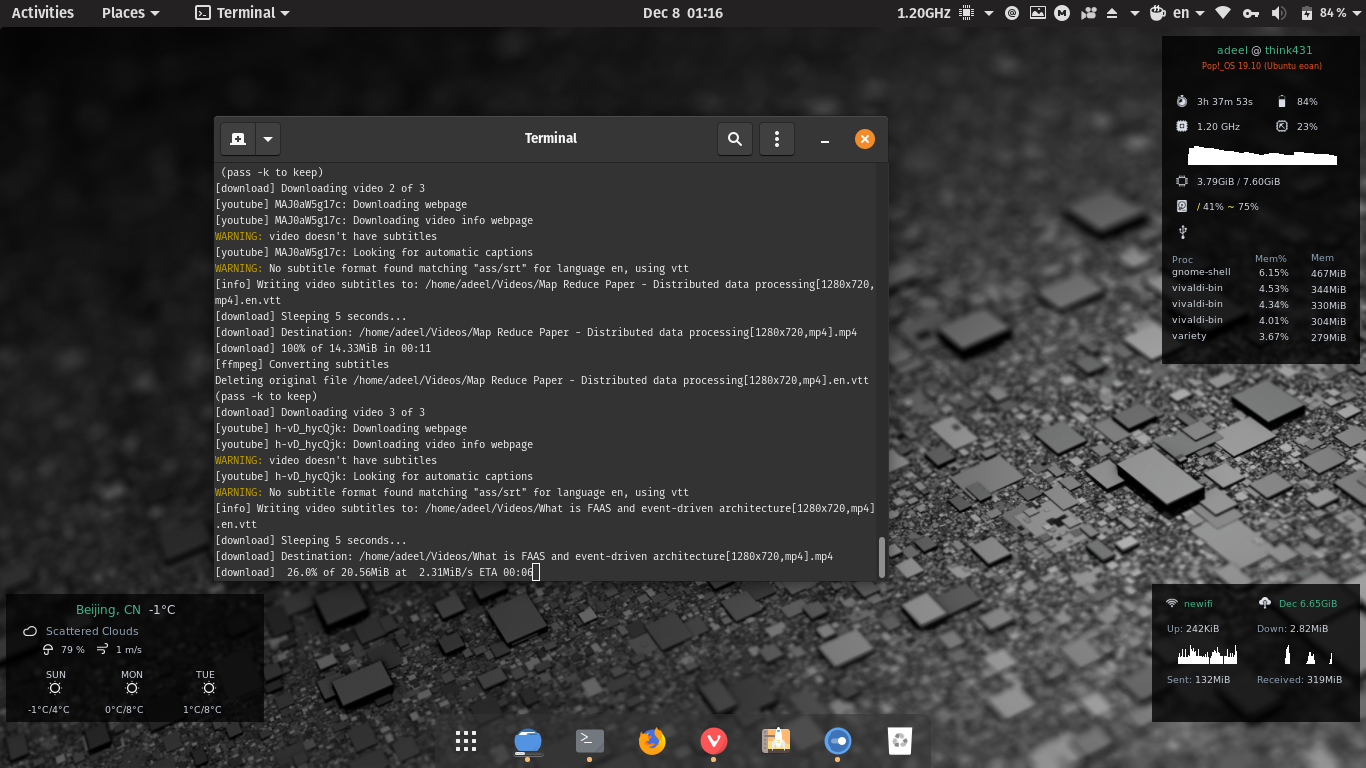The height and width of the screenshot is (768, 1366).
Task: Expand the battery 84% system menu
Action: click(1328, 13)
